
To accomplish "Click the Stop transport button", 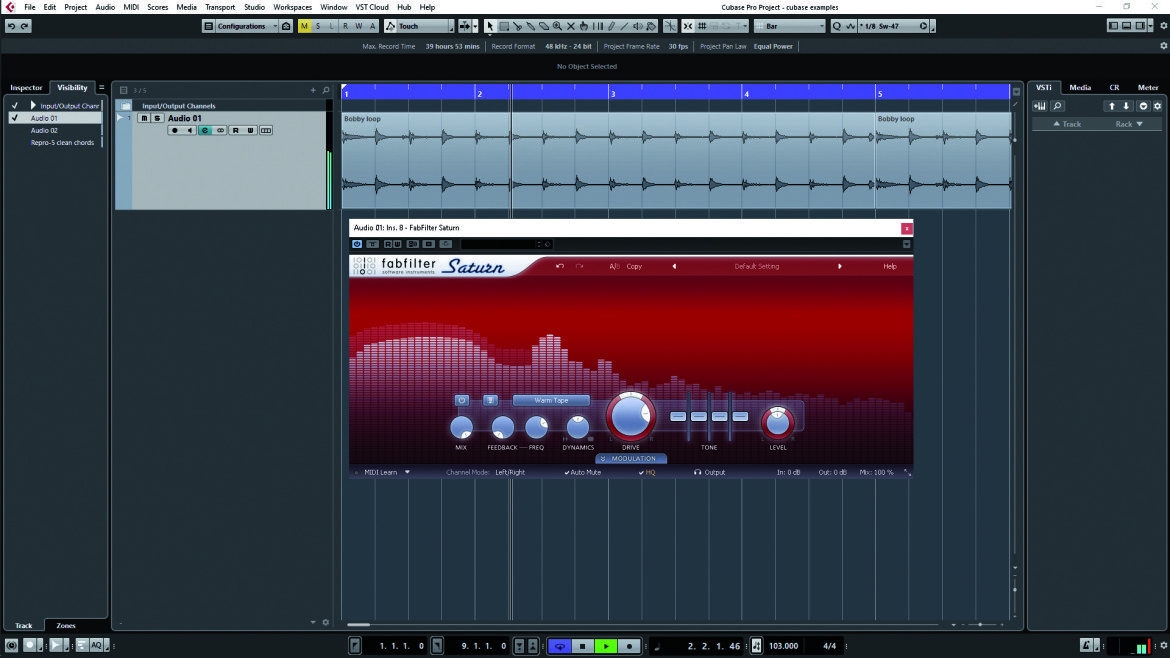I will (x=583, y=646).
